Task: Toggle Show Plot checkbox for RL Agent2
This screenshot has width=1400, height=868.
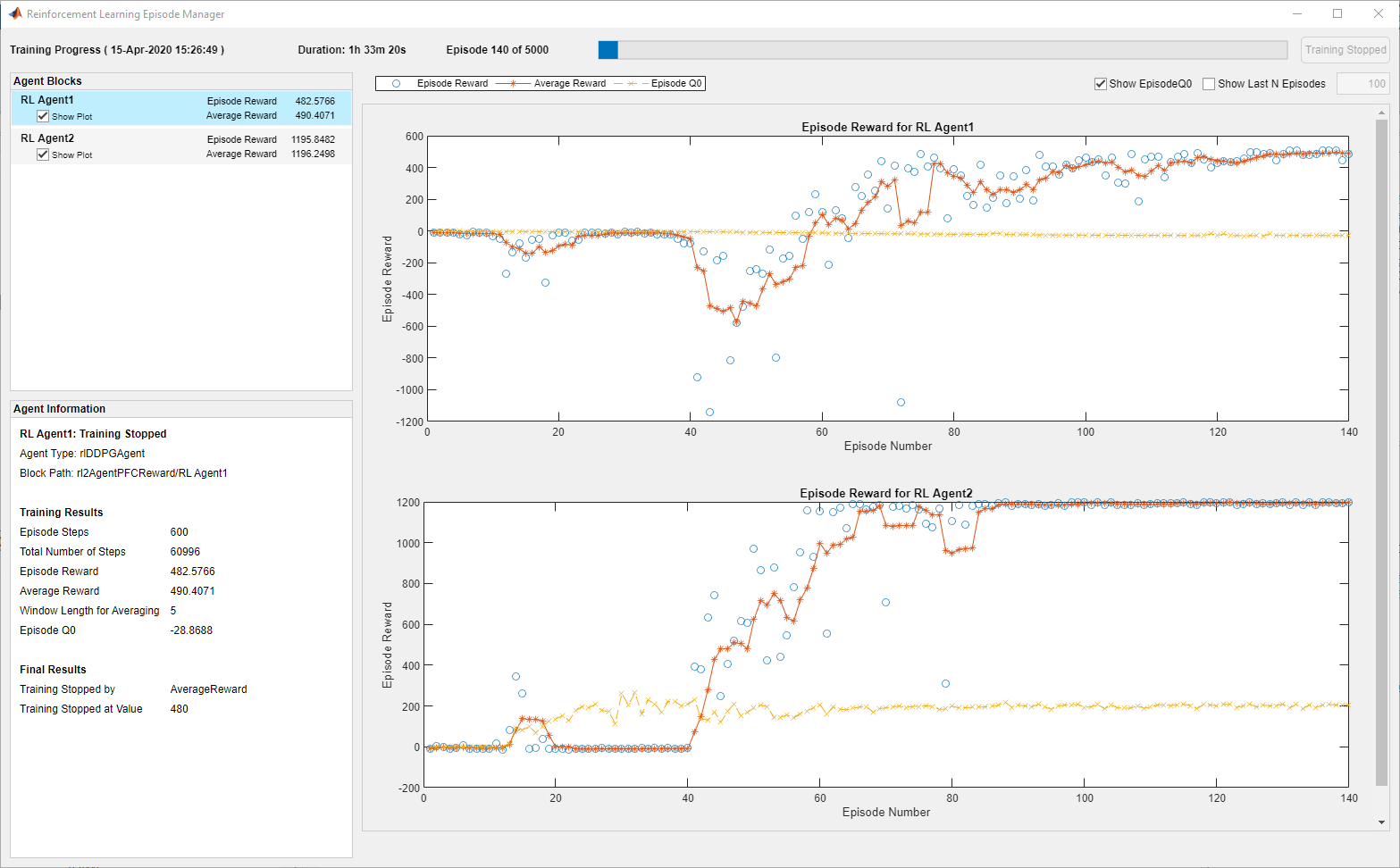Action: click(43, 154)
